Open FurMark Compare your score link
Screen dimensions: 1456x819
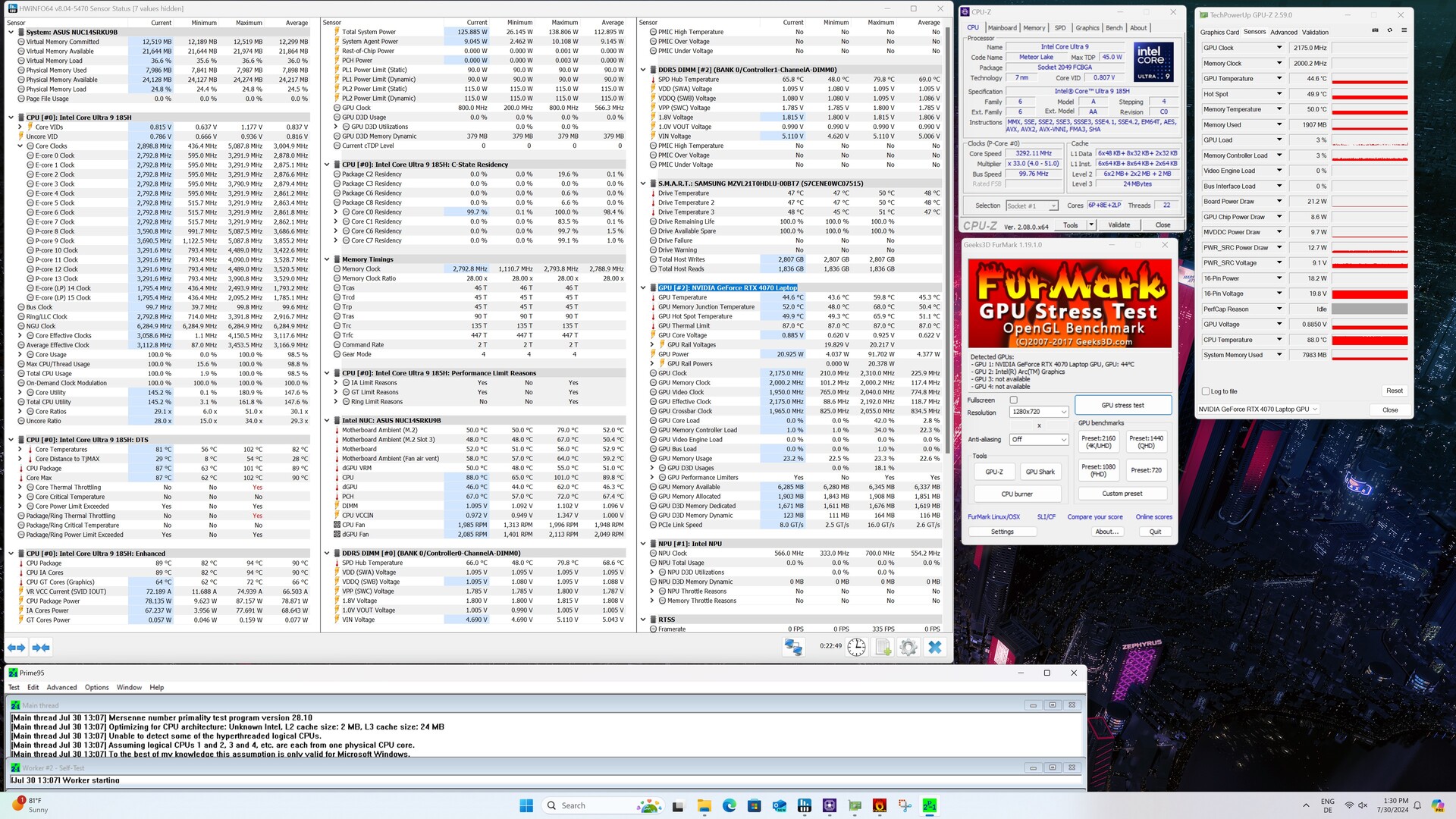click(1094, 516)
